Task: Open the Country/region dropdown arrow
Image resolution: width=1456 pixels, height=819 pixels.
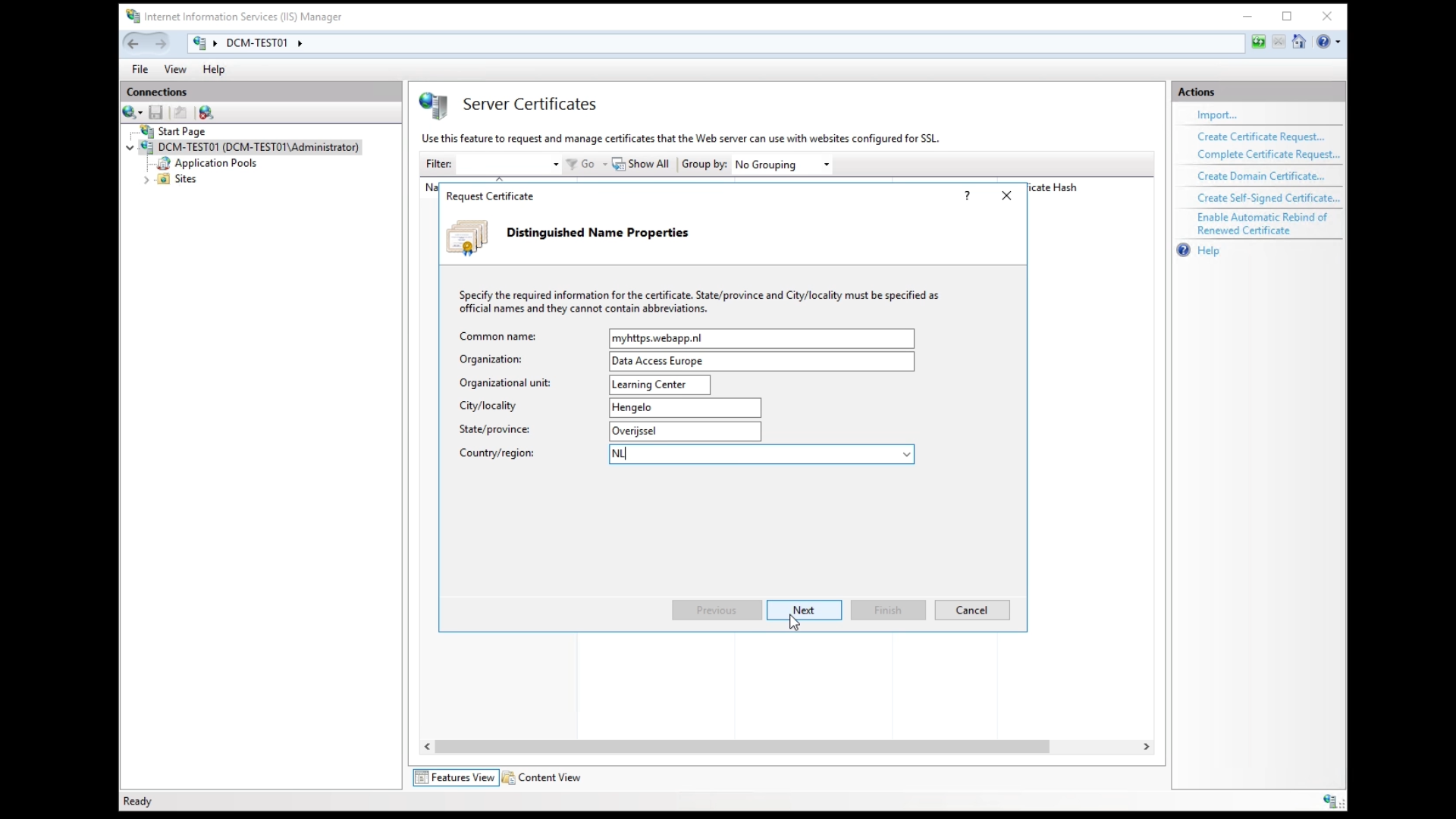Action: pyautogui.click(x=906, y=454)
